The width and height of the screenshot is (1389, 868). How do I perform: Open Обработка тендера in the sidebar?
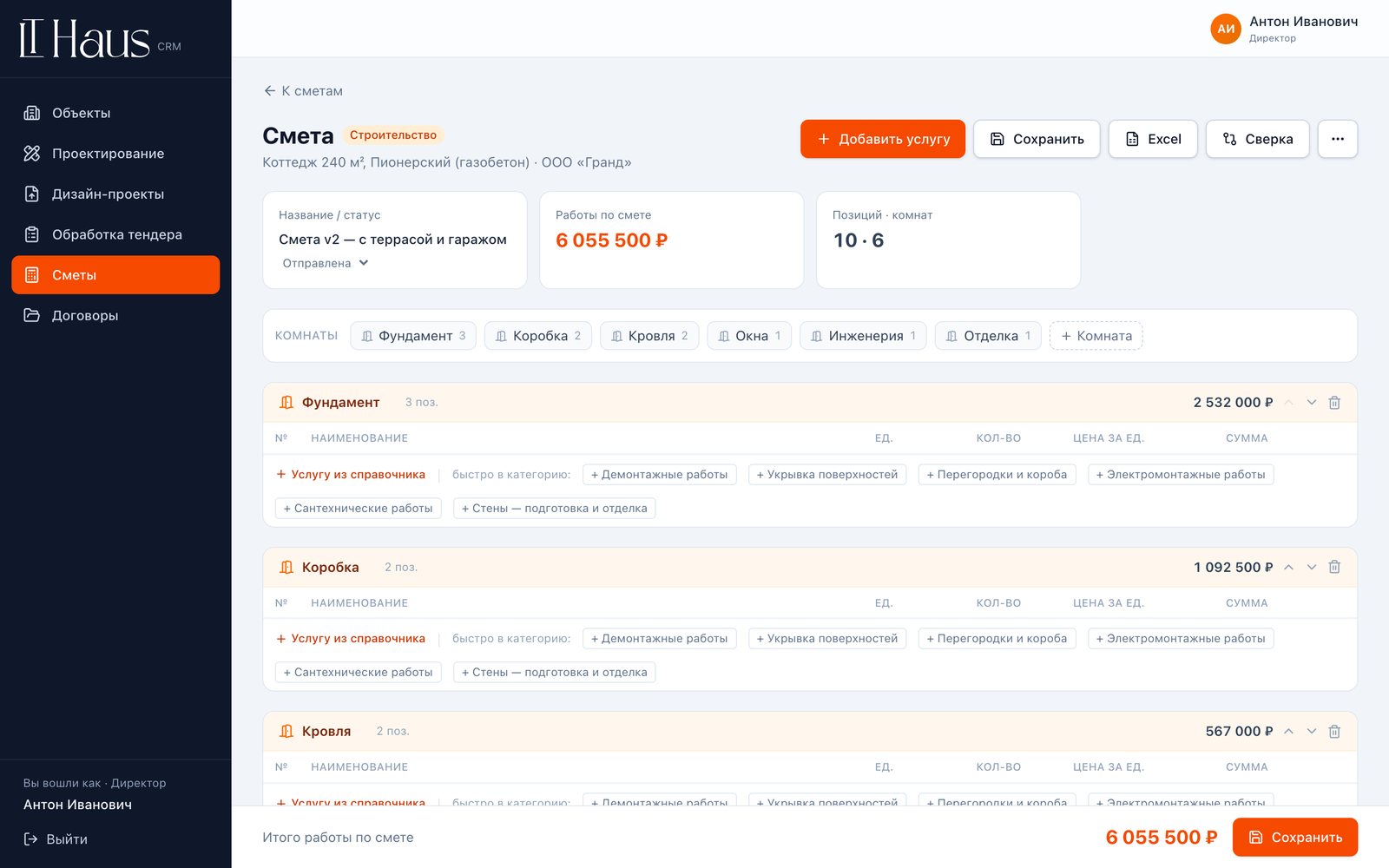(115, 234)
